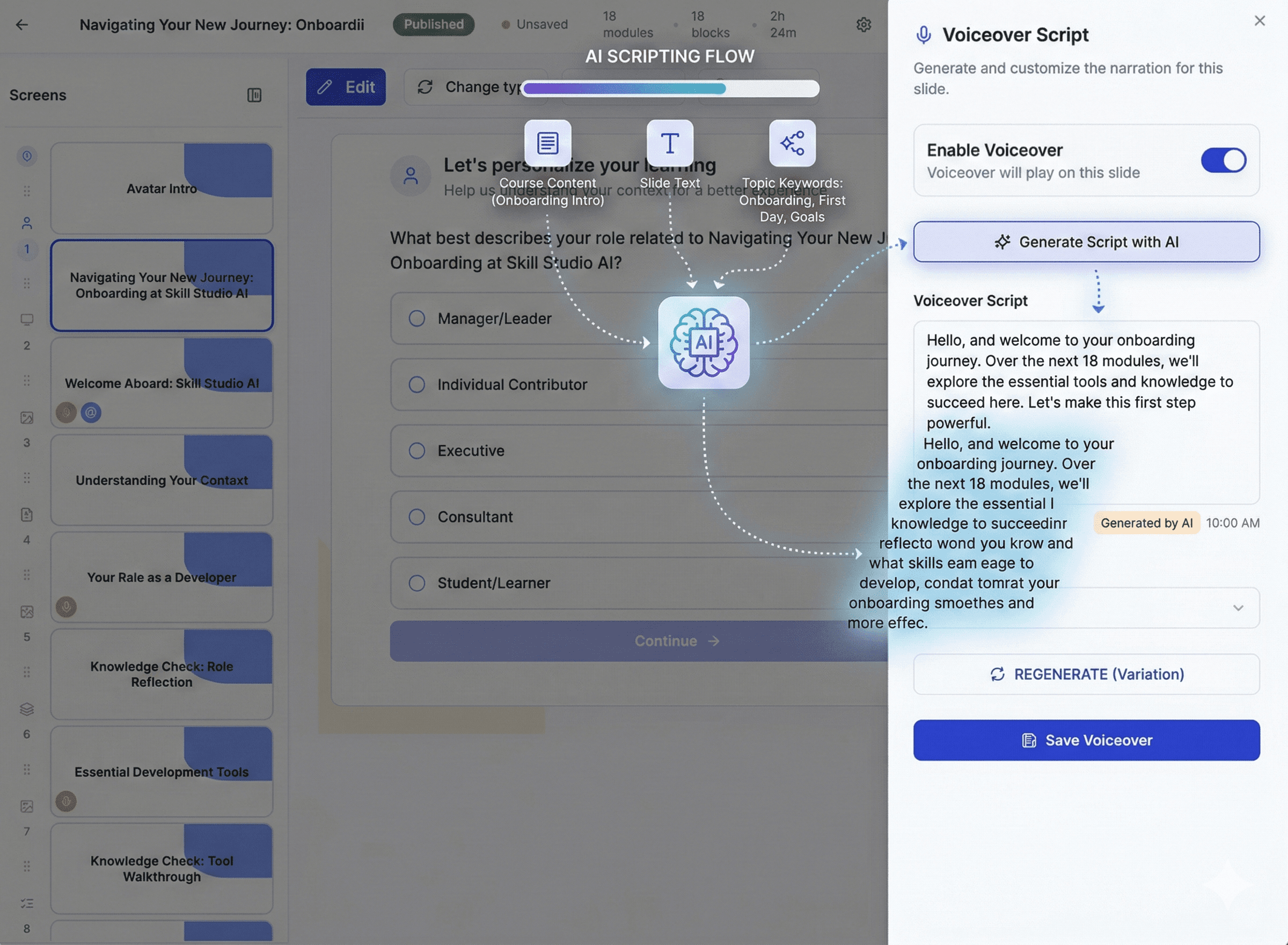Select the Individual Contributor radio option
This screenshot has height=945, width=1288.
tap(417, 384)
